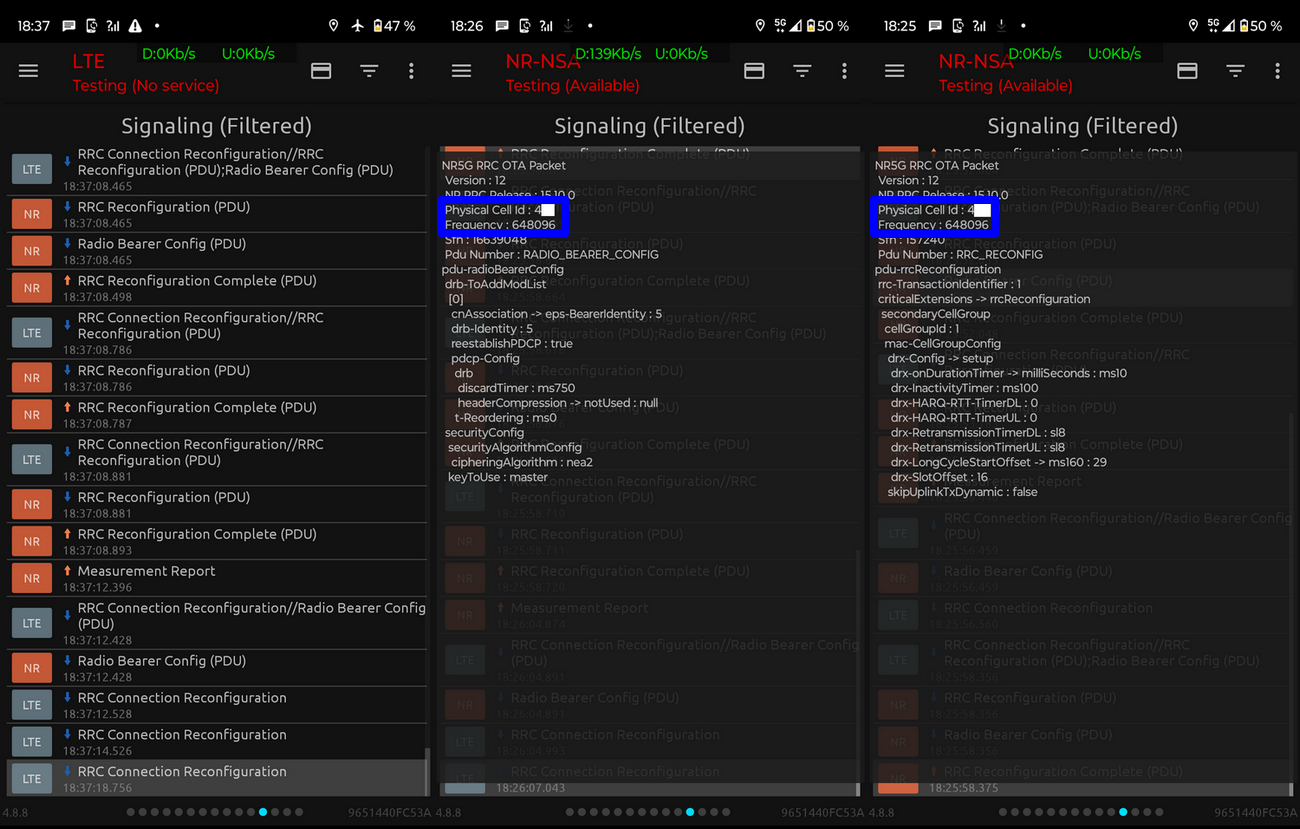This screenshot has width=1300, height=829.
Task: Select the highlighted page dot in 18:26 screen
Action: tap(690, 812)
